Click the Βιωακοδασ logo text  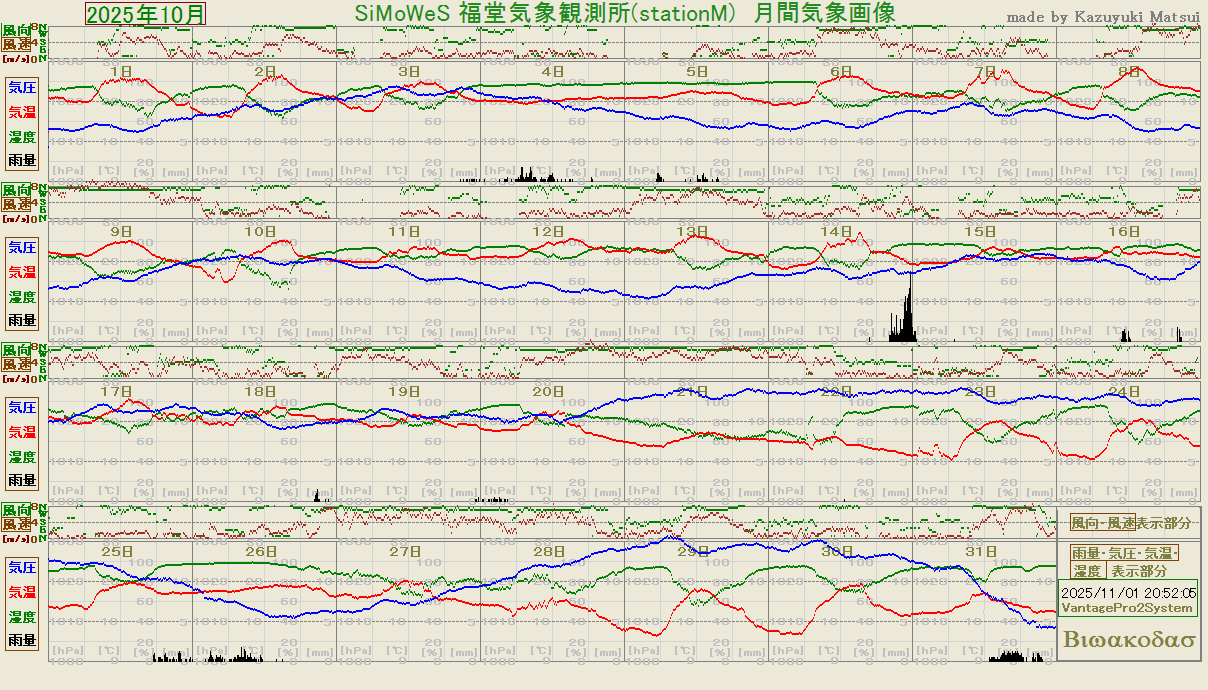(x=1129, y=640)
